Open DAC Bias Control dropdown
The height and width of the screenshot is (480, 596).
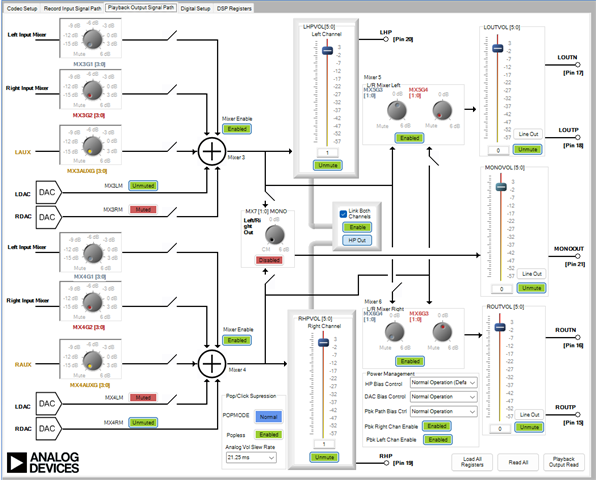(x=444, y=397)
